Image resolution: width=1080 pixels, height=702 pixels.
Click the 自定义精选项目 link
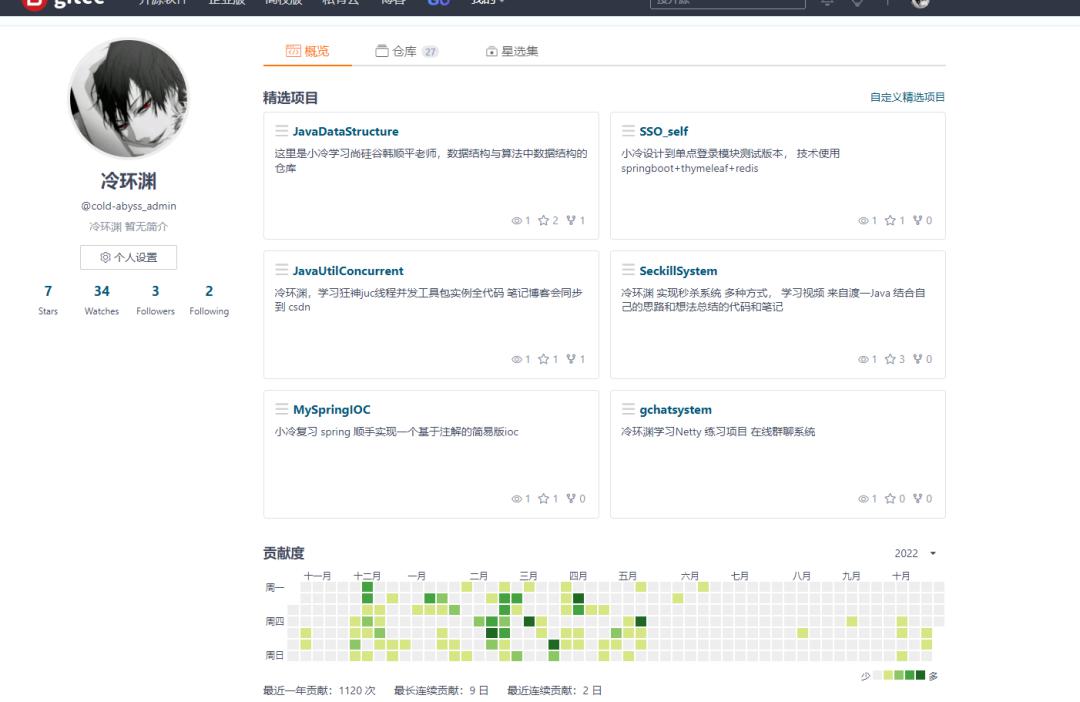pos(907,97)
